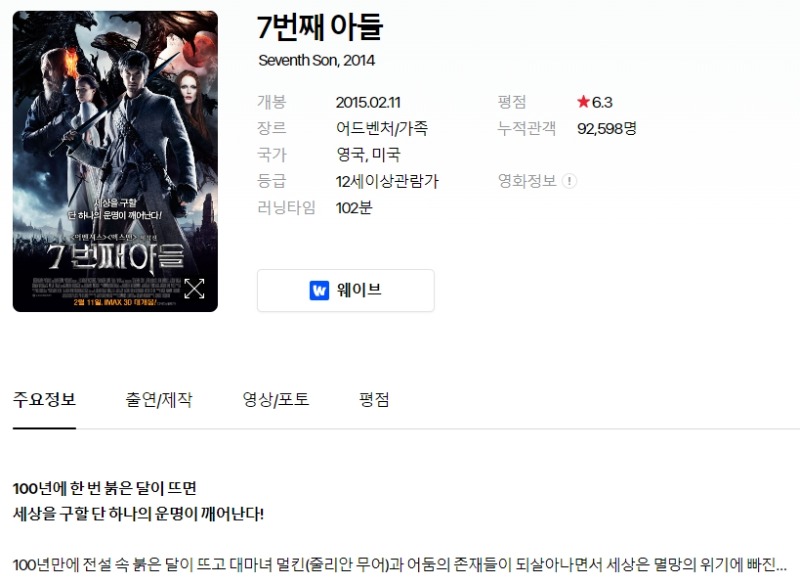This screenshot has width=800, height=584.
Task: Click the bold synopsis headline 100년에 한 번
Action: (x=105, y=488)
